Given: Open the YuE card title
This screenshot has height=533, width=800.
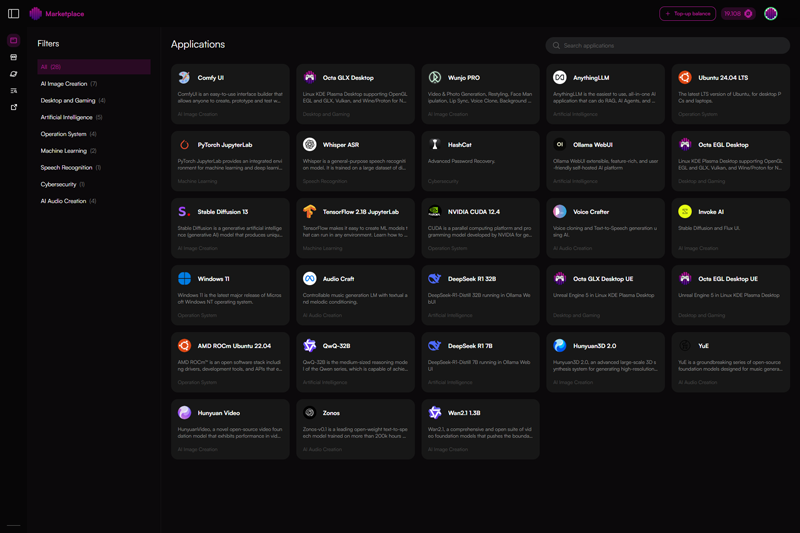Looking at the screenshot, I should (x=703, y=346).
